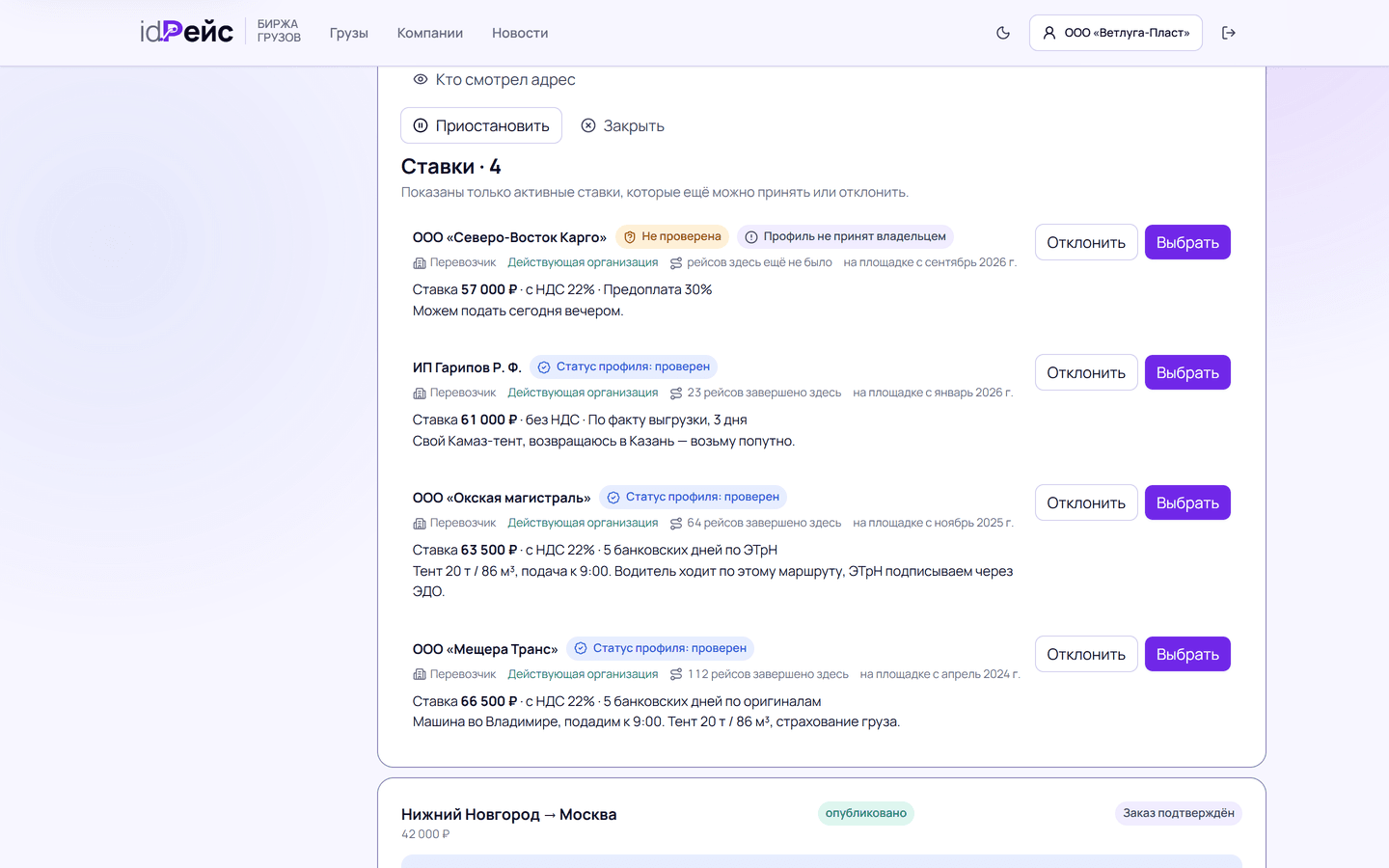Click the route icon beside 64 рейсов завершено
The width and height of the screenshot is (1389, 868).
676,524
